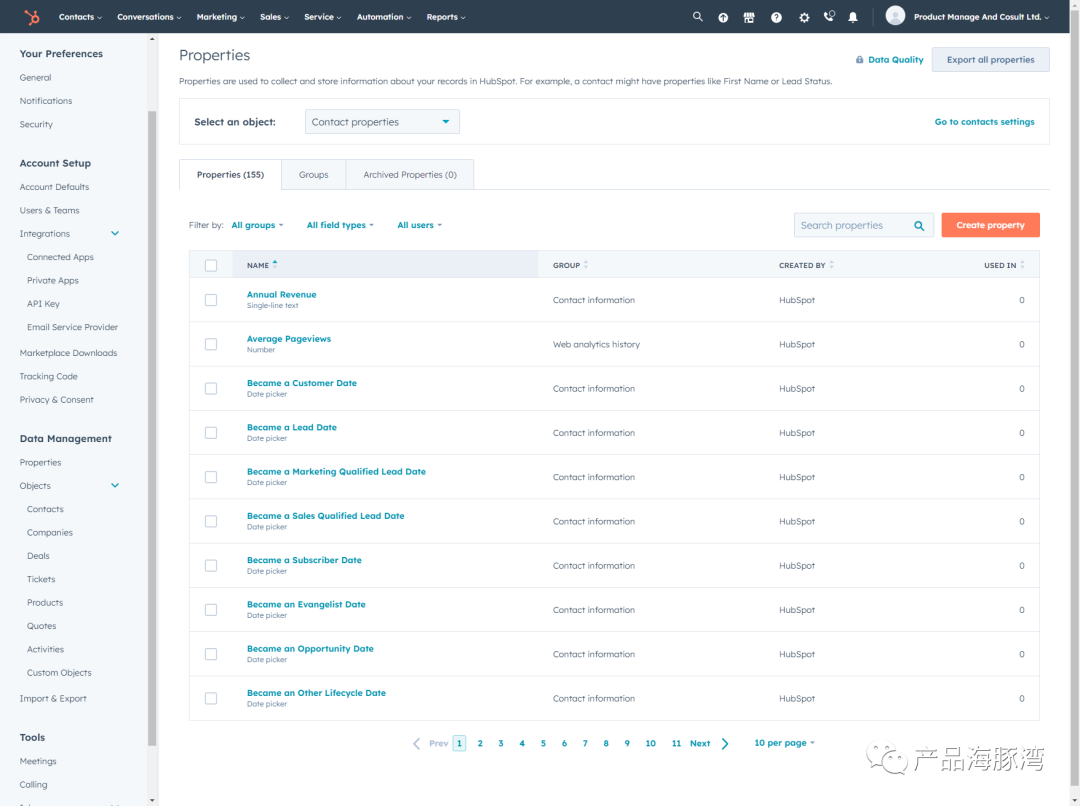Open the notifications bell
Viewport: 1080px width, 806px height.
click(853, 17)
